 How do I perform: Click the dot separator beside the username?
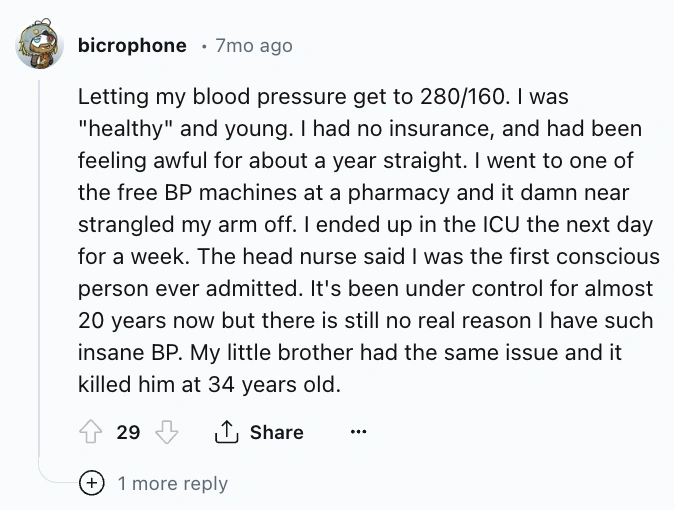[x=203, y=46]
